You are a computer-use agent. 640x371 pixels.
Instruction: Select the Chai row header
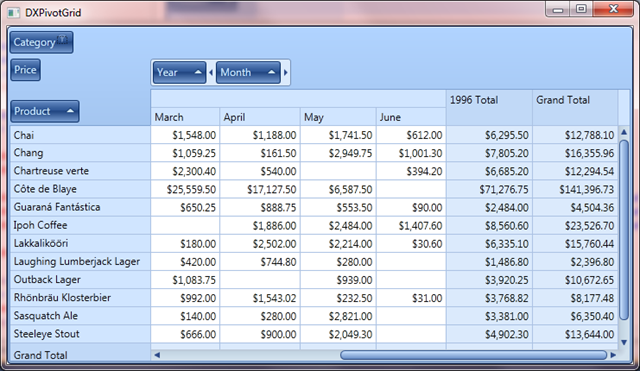[80, 135]
